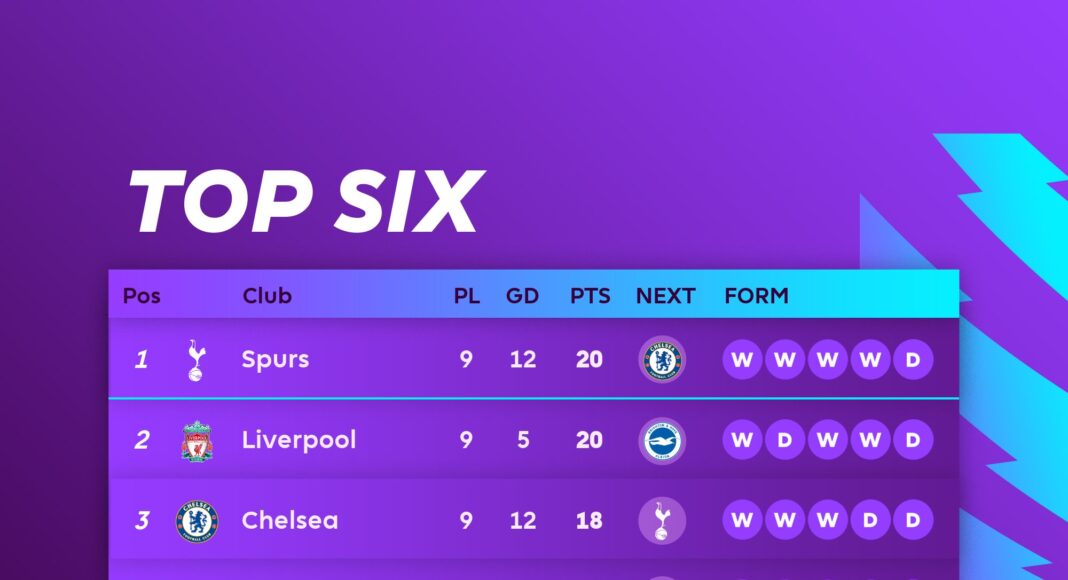Click the Club column header
1068x580 pixels.
click(x=267, y=296)
